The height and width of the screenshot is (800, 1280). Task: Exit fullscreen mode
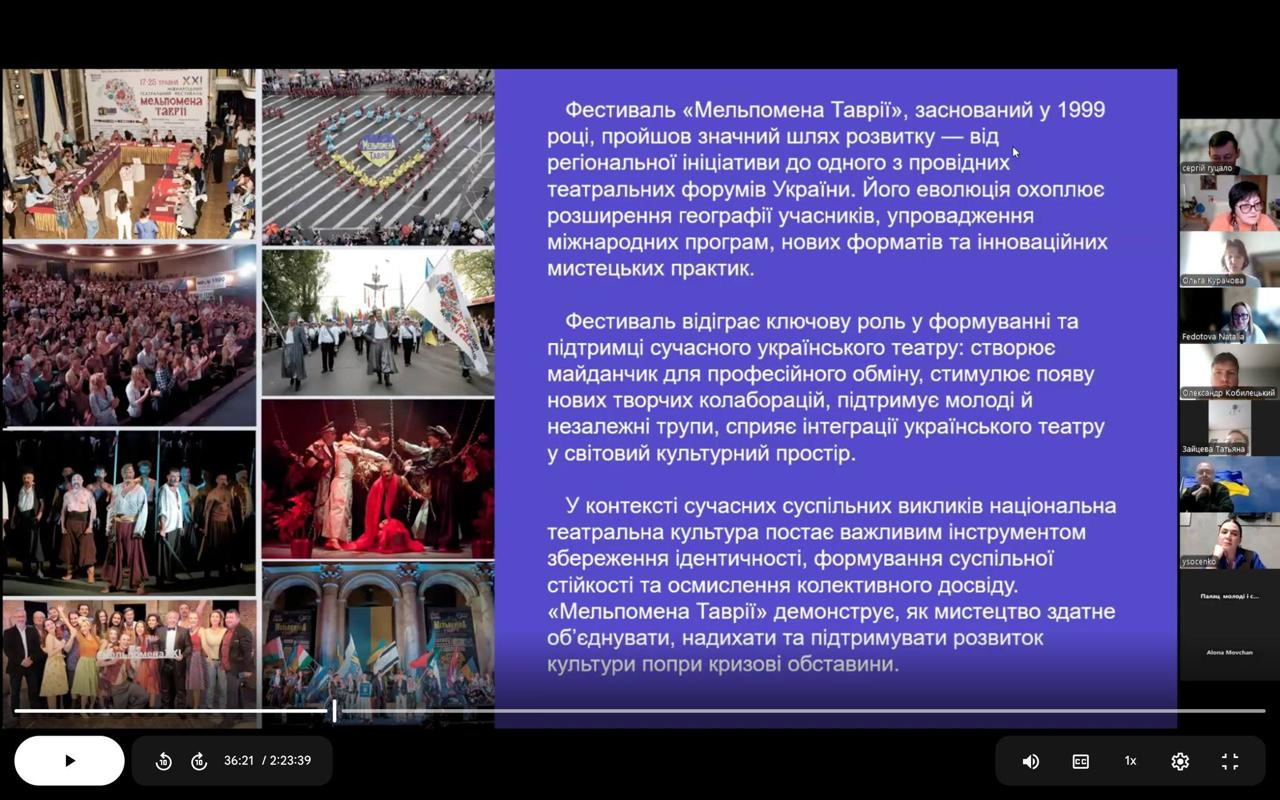coord(1230,761)
